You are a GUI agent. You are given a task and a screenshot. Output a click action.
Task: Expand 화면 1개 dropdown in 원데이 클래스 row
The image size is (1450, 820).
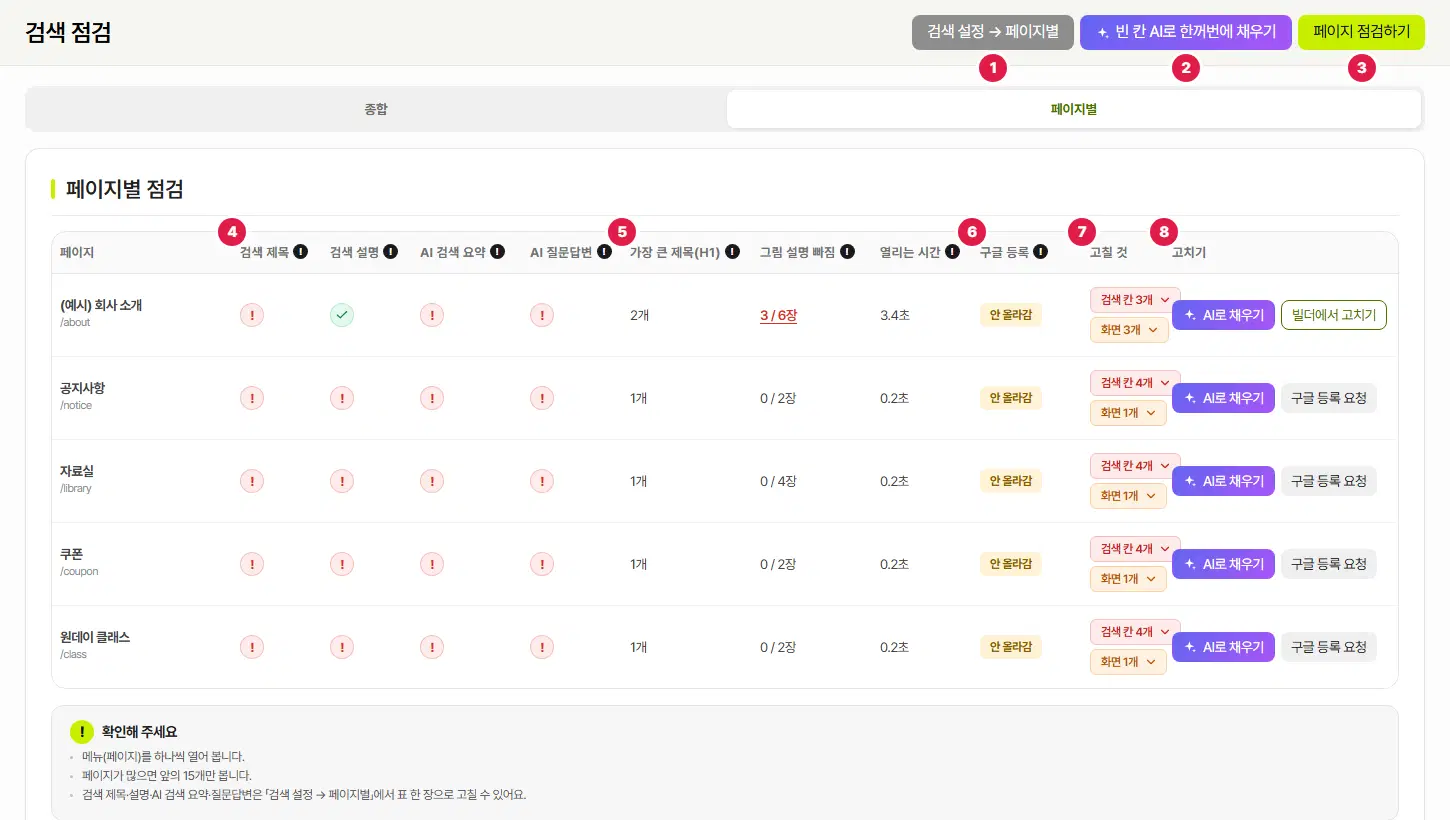pyautogui.click(x=1128, y=662)
